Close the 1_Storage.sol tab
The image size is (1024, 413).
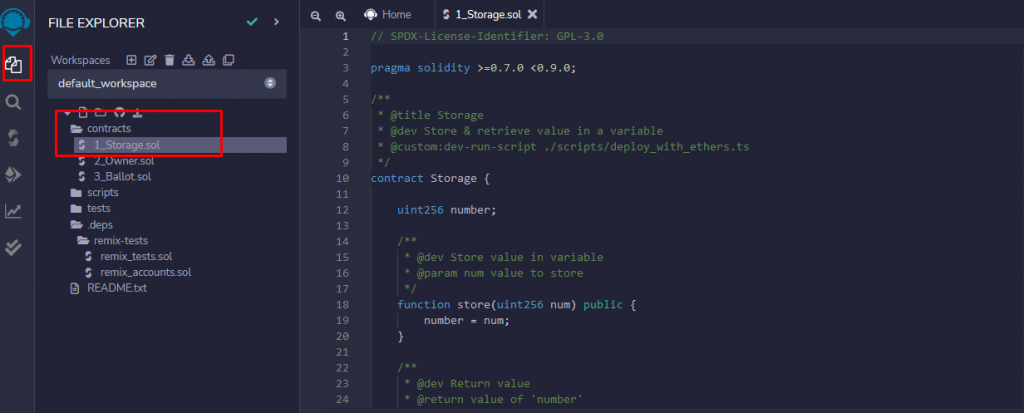(x=532, y=14)
